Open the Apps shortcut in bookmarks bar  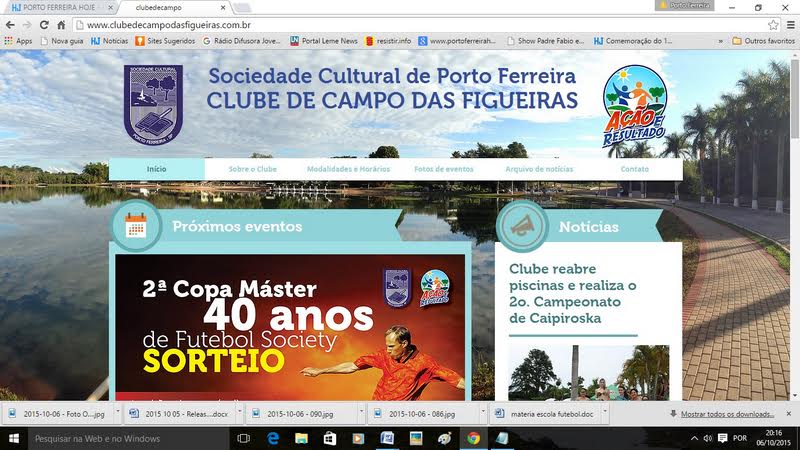pyautogui.click(x=18, y=41)
